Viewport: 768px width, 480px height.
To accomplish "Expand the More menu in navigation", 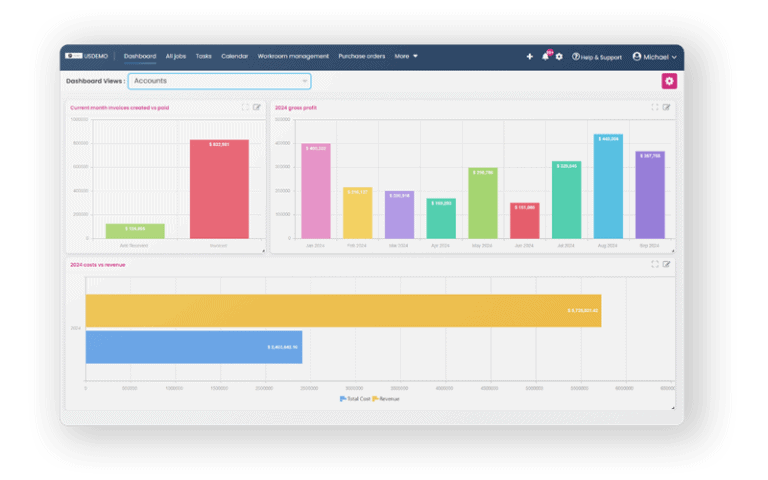I will 406,57.
